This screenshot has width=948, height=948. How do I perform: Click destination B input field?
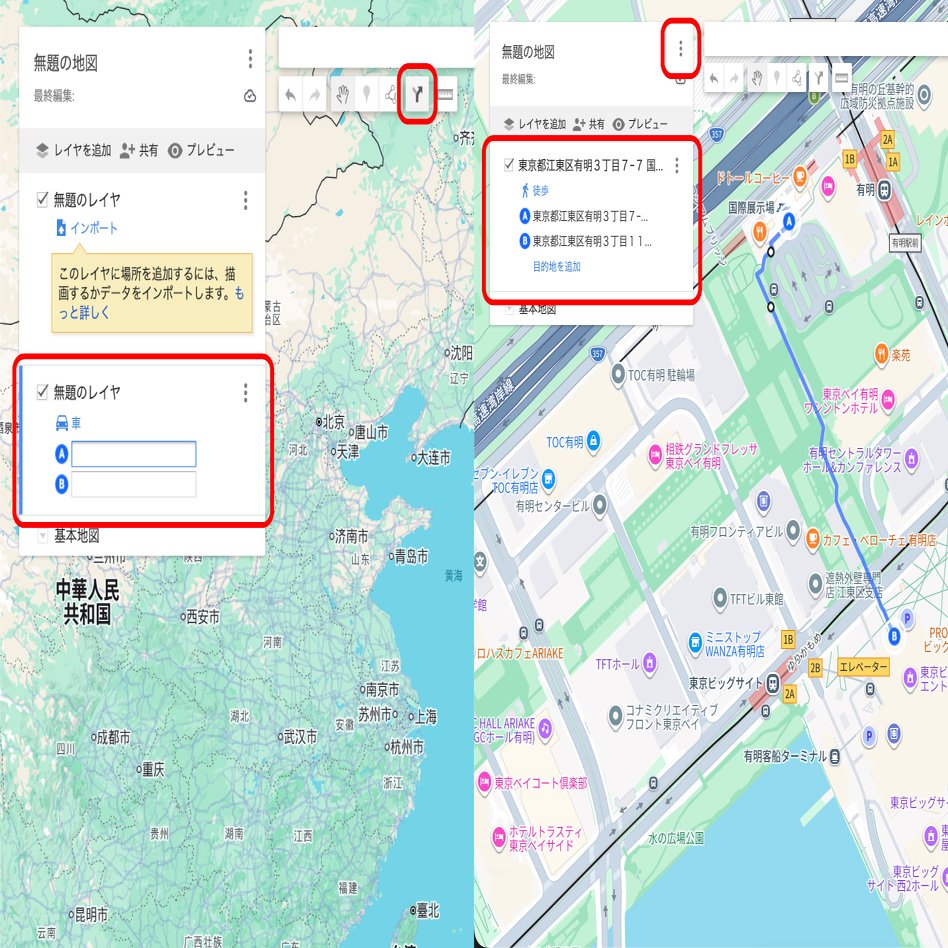134,484
